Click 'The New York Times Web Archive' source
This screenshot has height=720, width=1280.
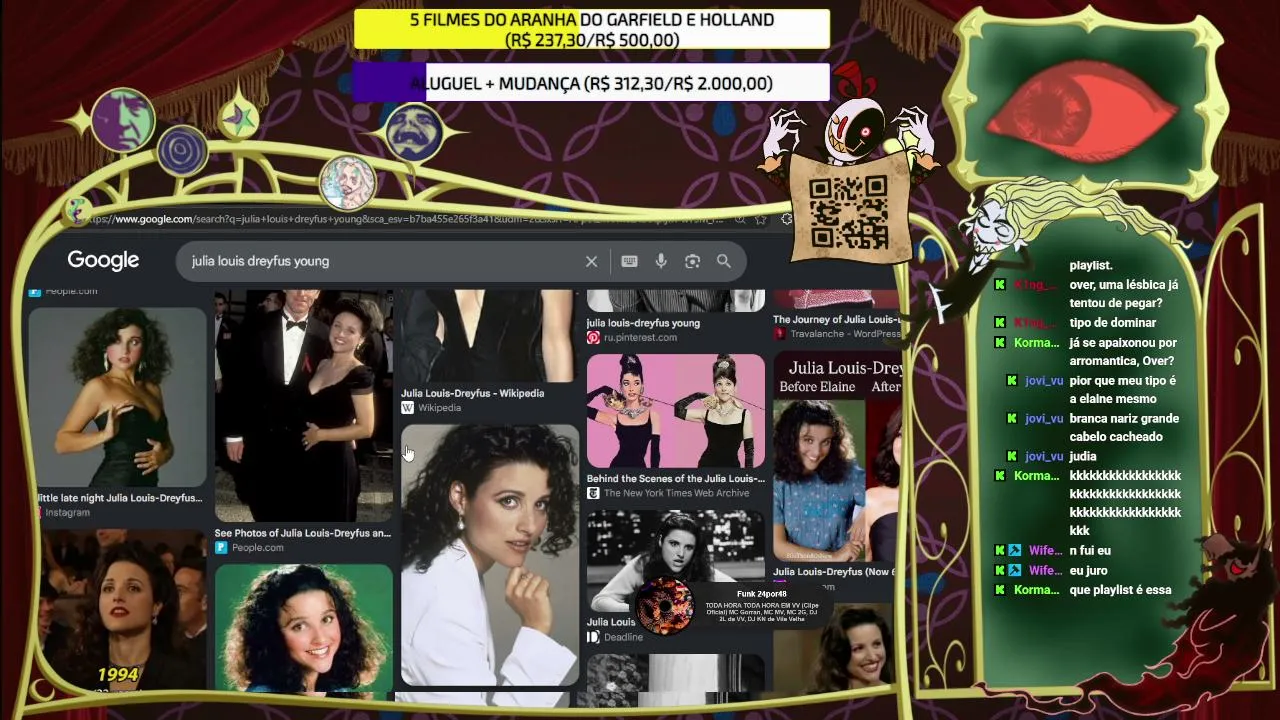click(676, 493)
